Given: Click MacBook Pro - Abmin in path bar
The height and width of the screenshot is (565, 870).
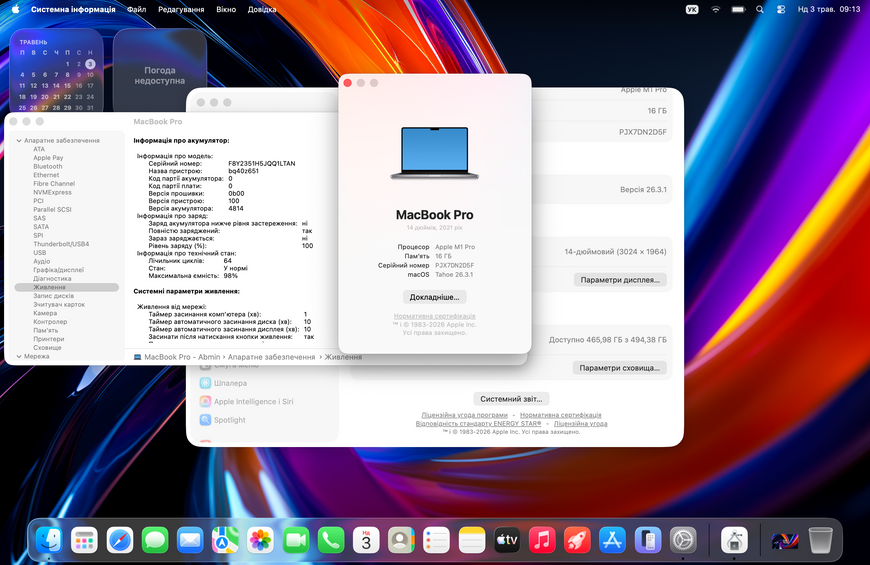Looking at the screenshot, I should 177,357.
